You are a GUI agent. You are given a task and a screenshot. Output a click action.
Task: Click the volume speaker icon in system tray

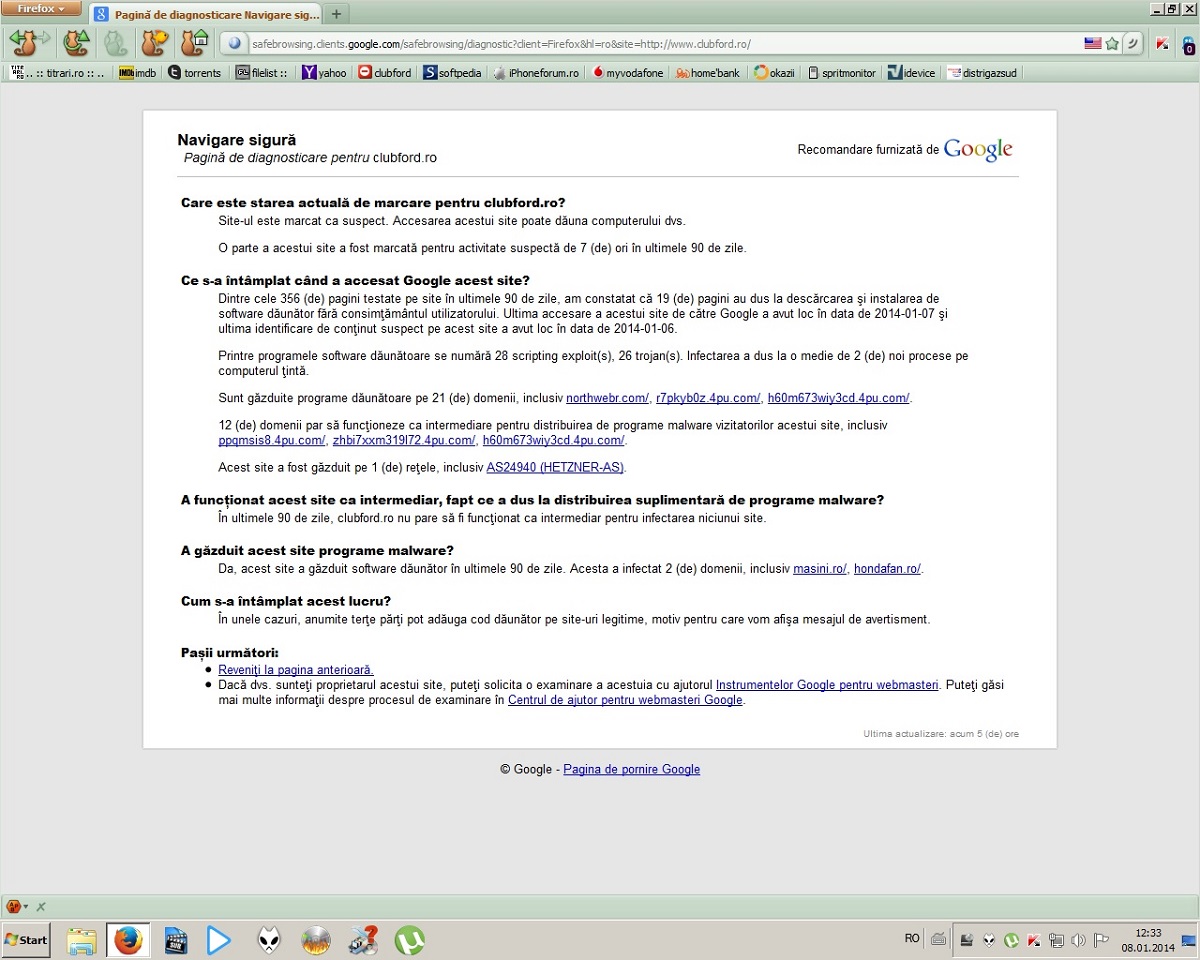pyautogui.click(x=1078, y=940)
